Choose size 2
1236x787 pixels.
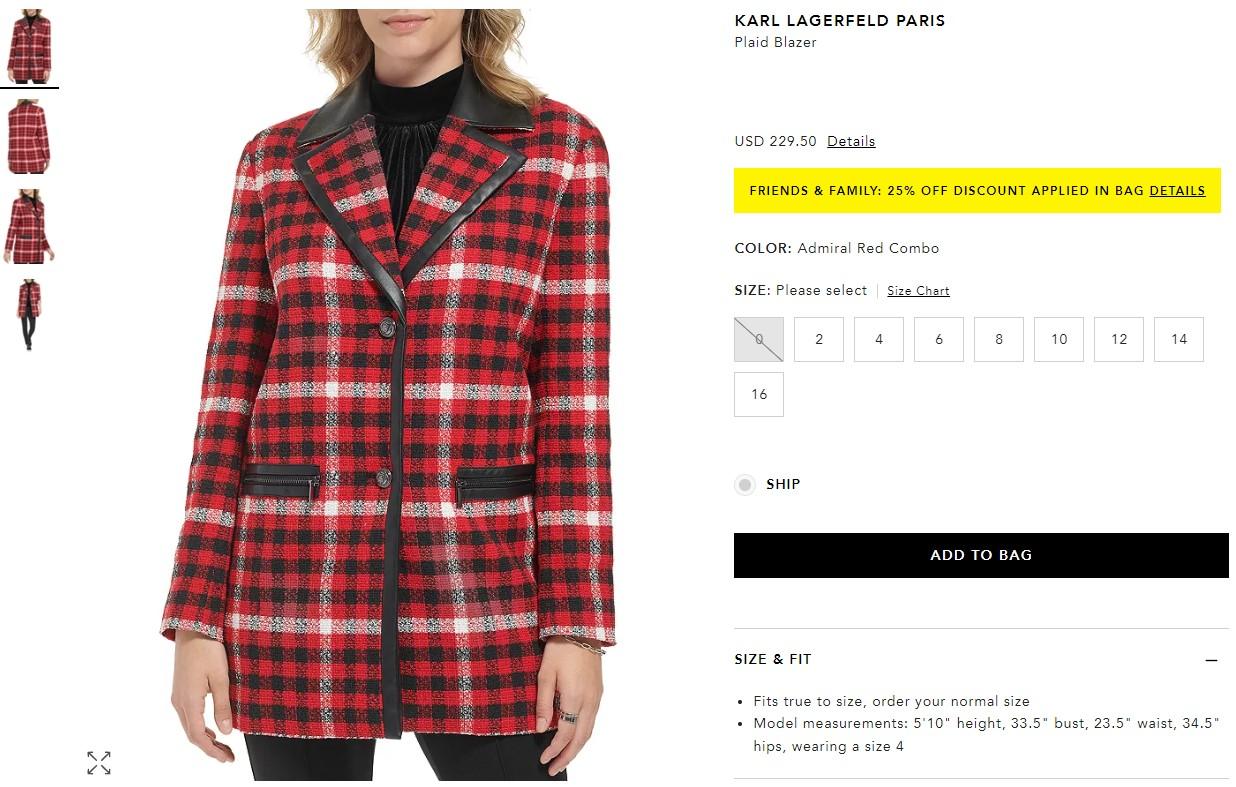point(819,339)
